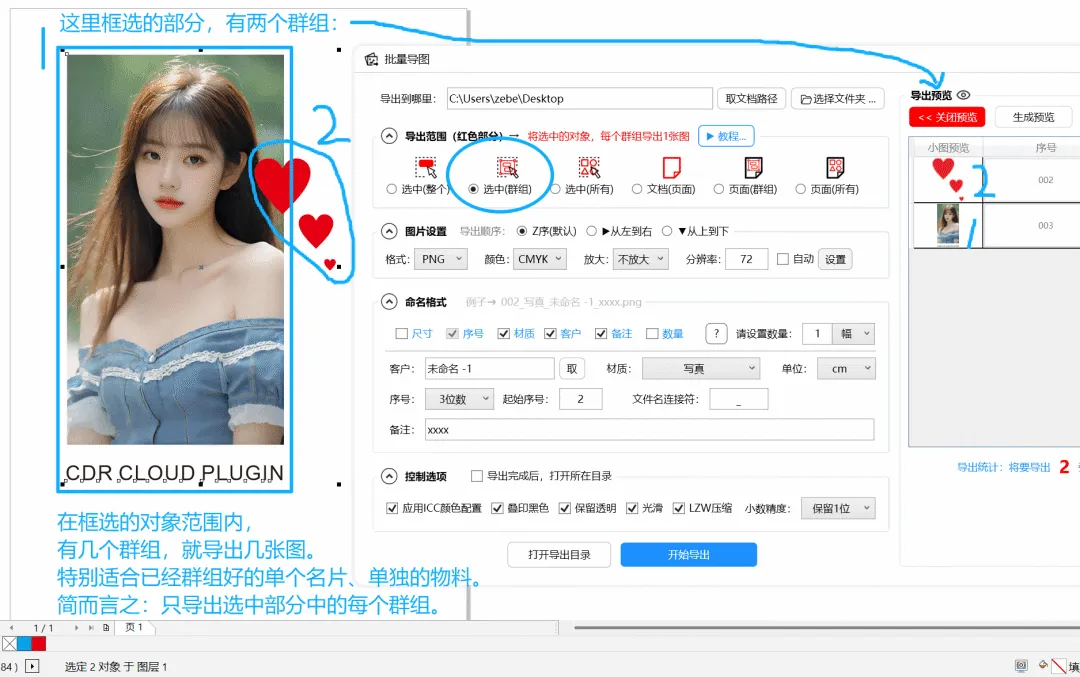This screenshot has width=1080, height=677.
Task: Collapse the 命名格式 section
Action: 389,302
